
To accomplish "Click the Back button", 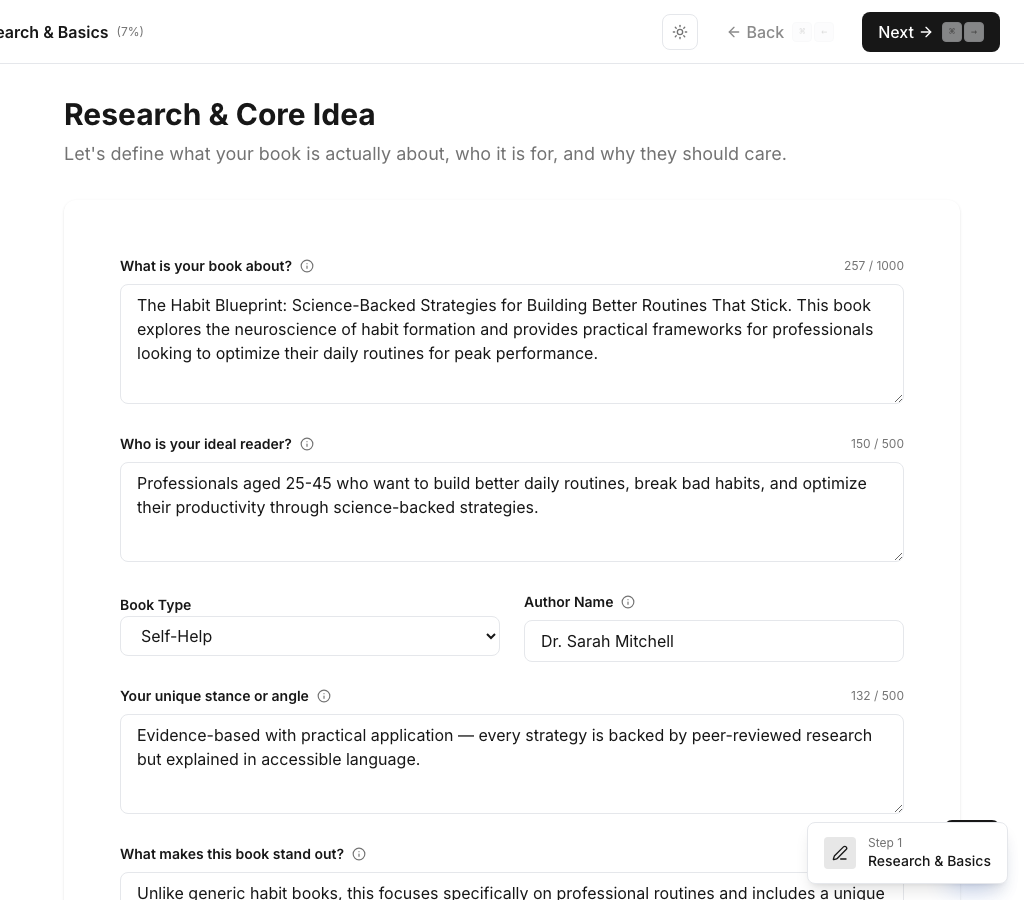I will pos(764,32).
